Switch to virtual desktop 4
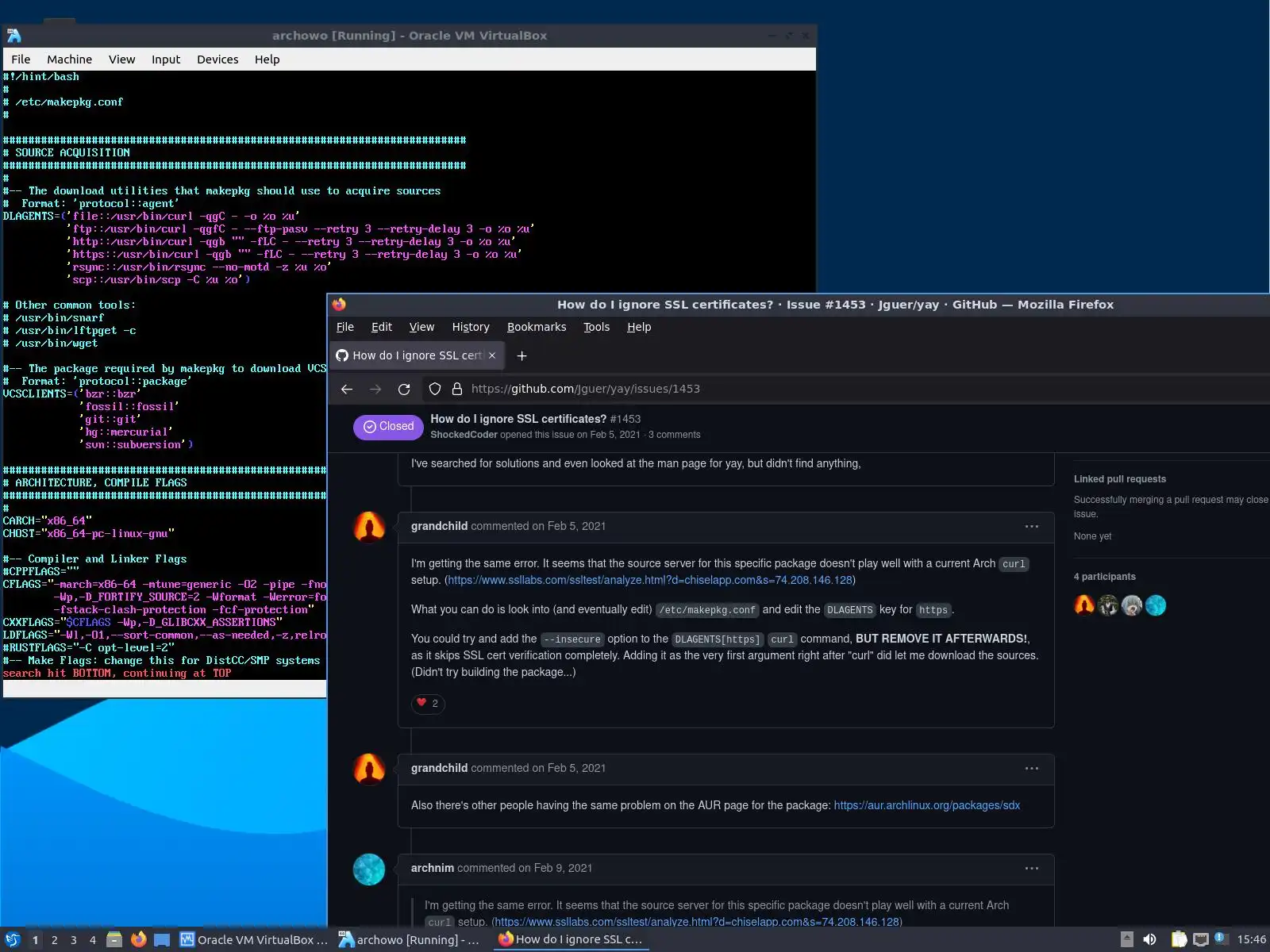 [x=92, y=940]
